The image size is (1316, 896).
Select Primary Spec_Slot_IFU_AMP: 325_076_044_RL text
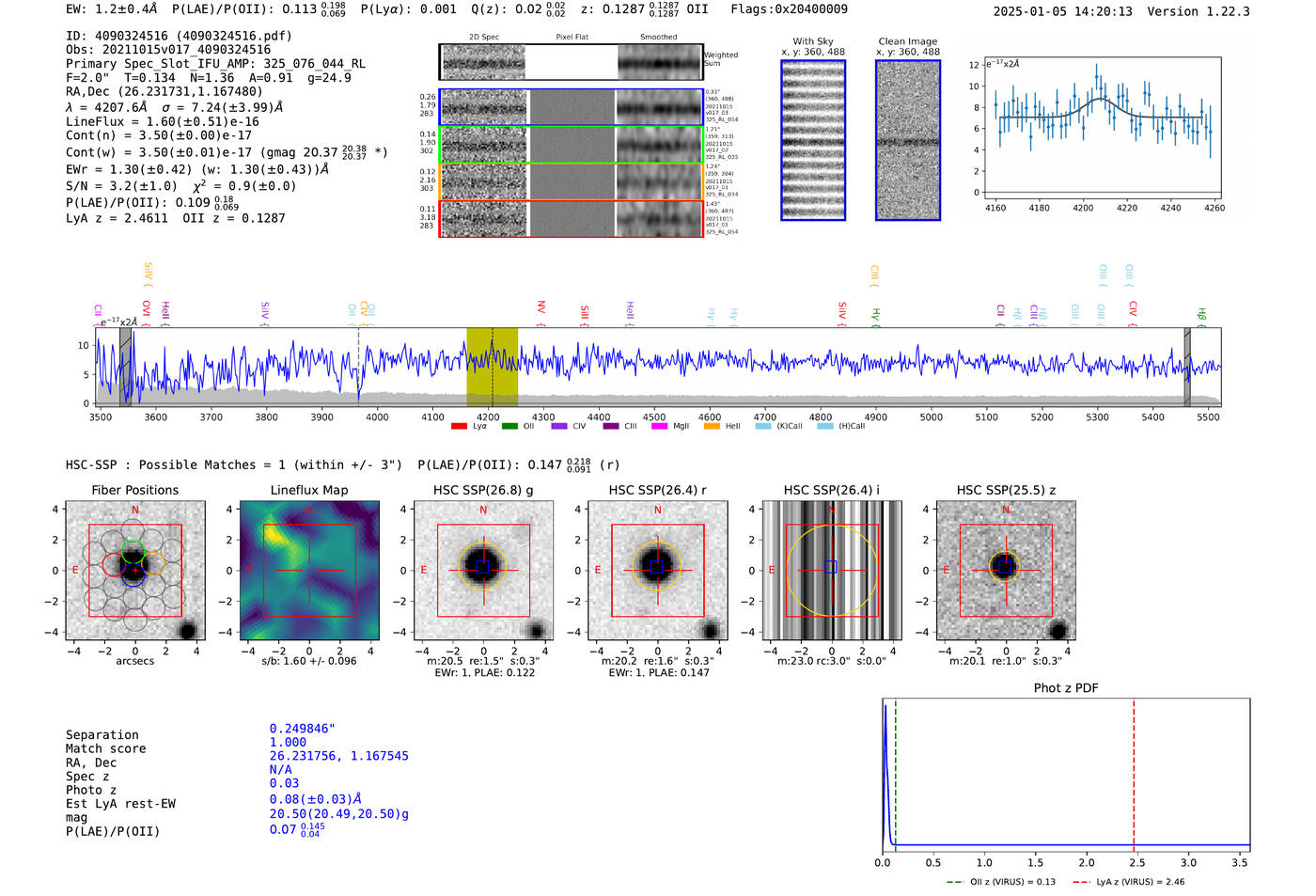pos(215,63)
